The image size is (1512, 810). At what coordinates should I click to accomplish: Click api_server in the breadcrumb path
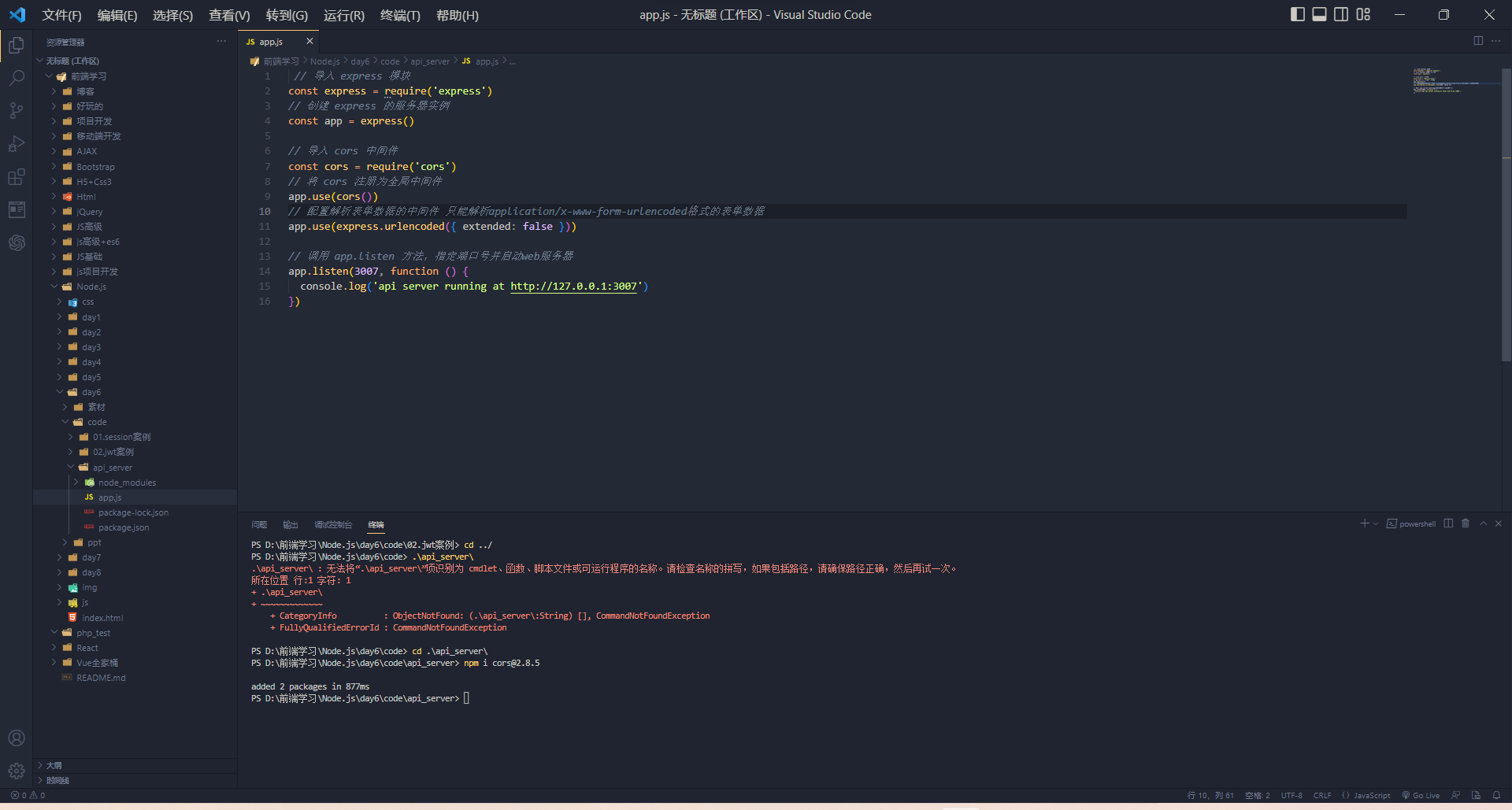click(x=430, y=61)
